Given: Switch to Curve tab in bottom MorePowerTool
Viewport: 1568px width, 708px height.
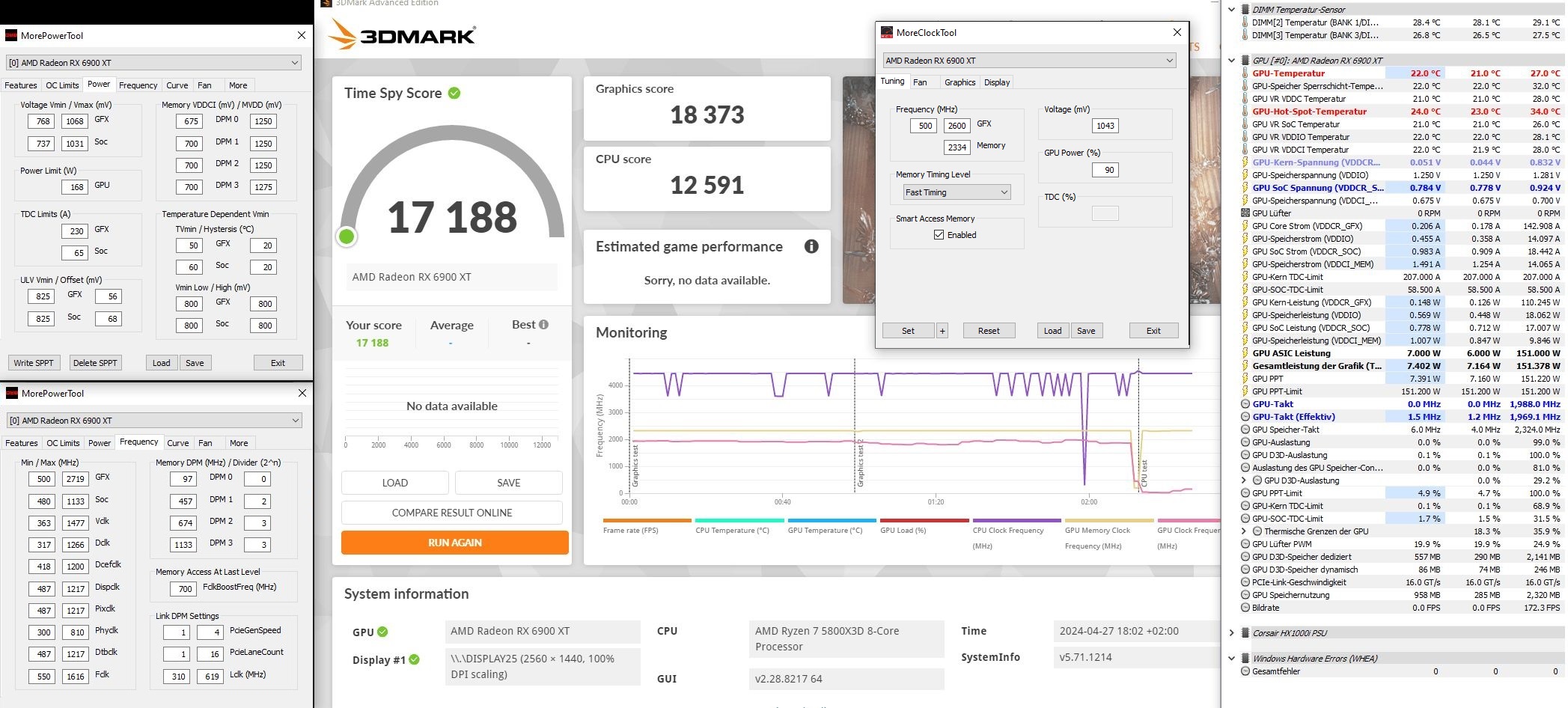Looking at the screenshot, I should tap(178, 443).
